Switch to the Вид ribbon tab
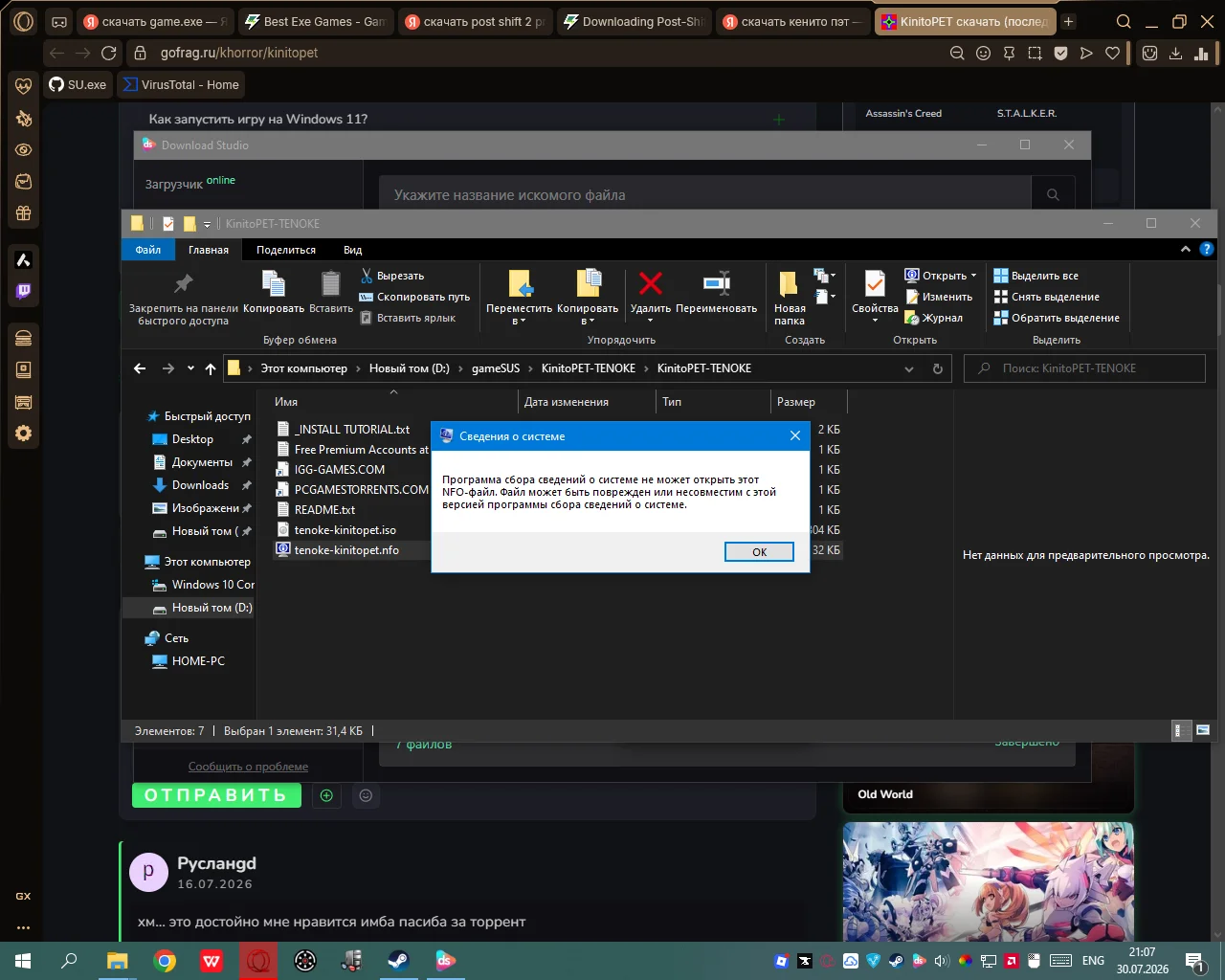 click(x=353, y=250)
